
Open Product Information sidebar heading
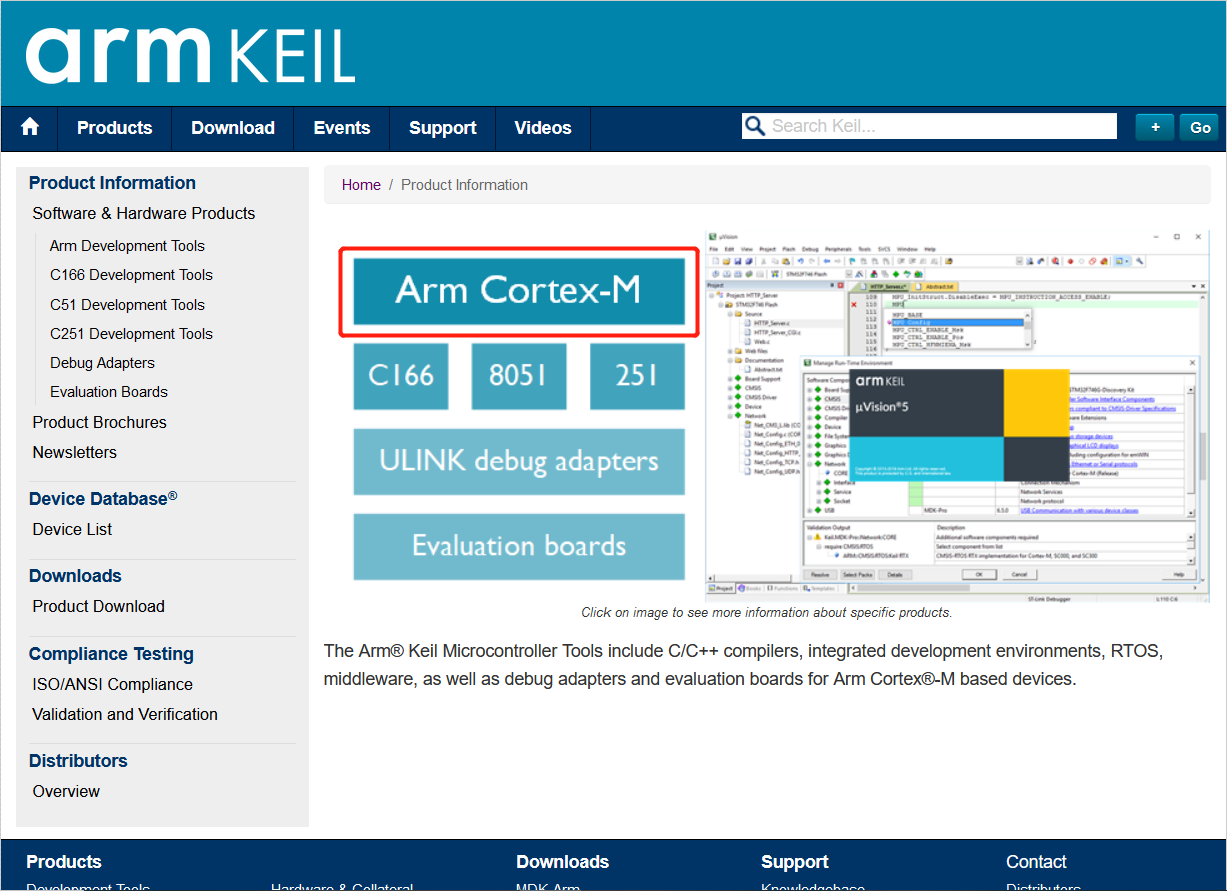[x=112, y=183]
